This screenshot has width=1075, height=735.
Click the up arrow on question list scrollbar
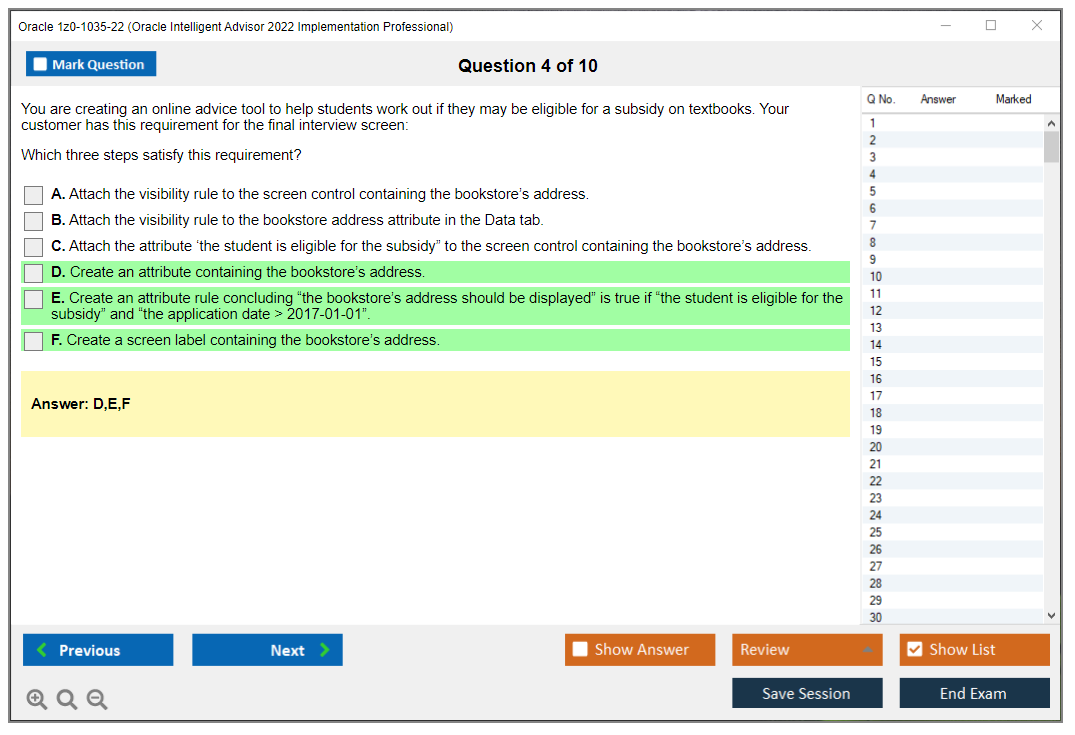click(1052, 122)
